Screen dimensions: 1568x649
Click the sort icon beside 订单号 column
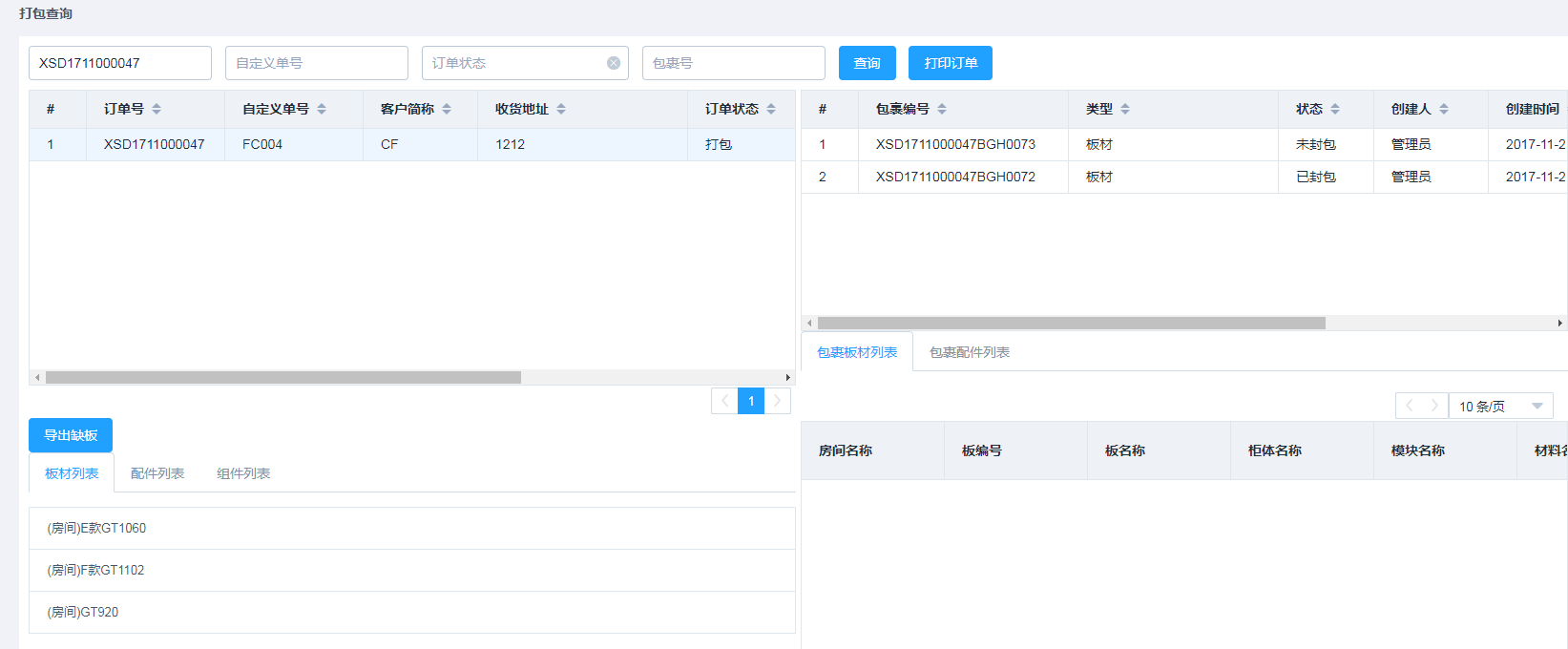pos(157,109)
